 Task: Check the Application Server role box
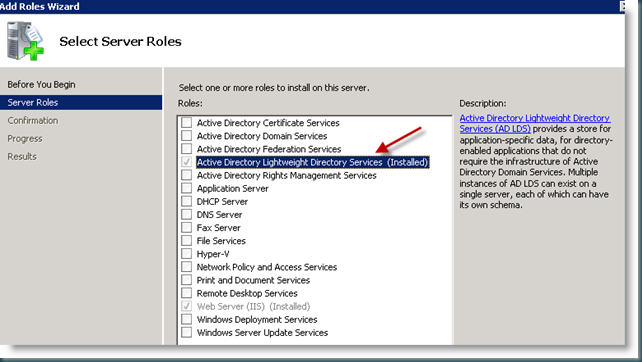click(186, 188)
